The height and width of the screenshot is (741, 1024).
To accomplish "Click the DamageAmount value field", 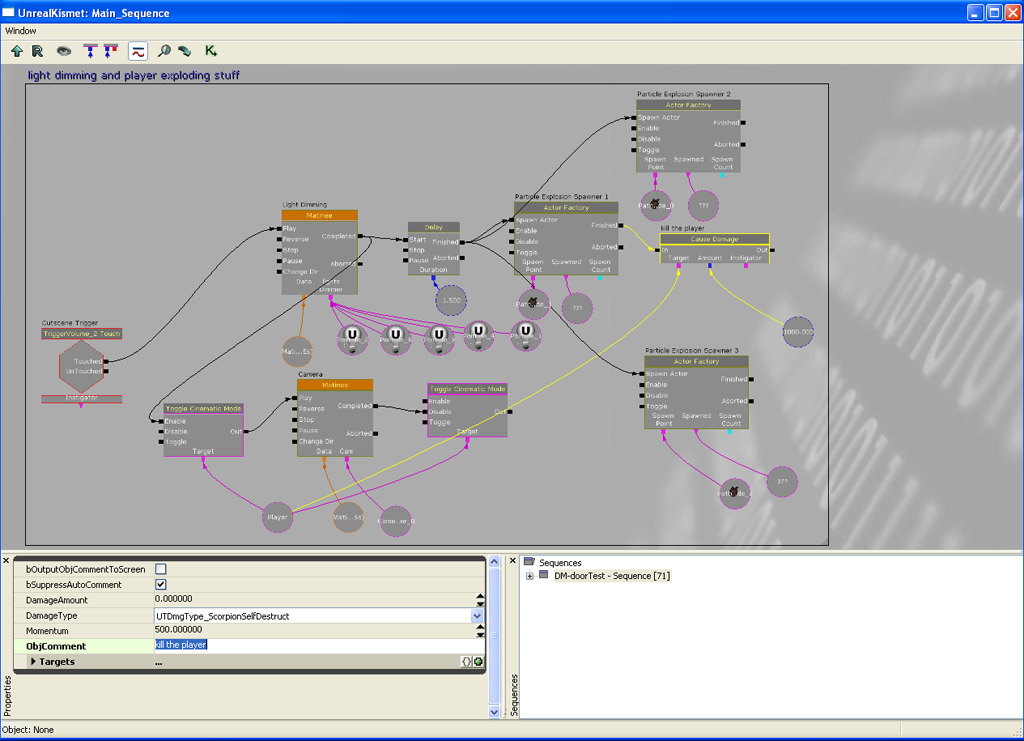I will (x=315, y=599).
